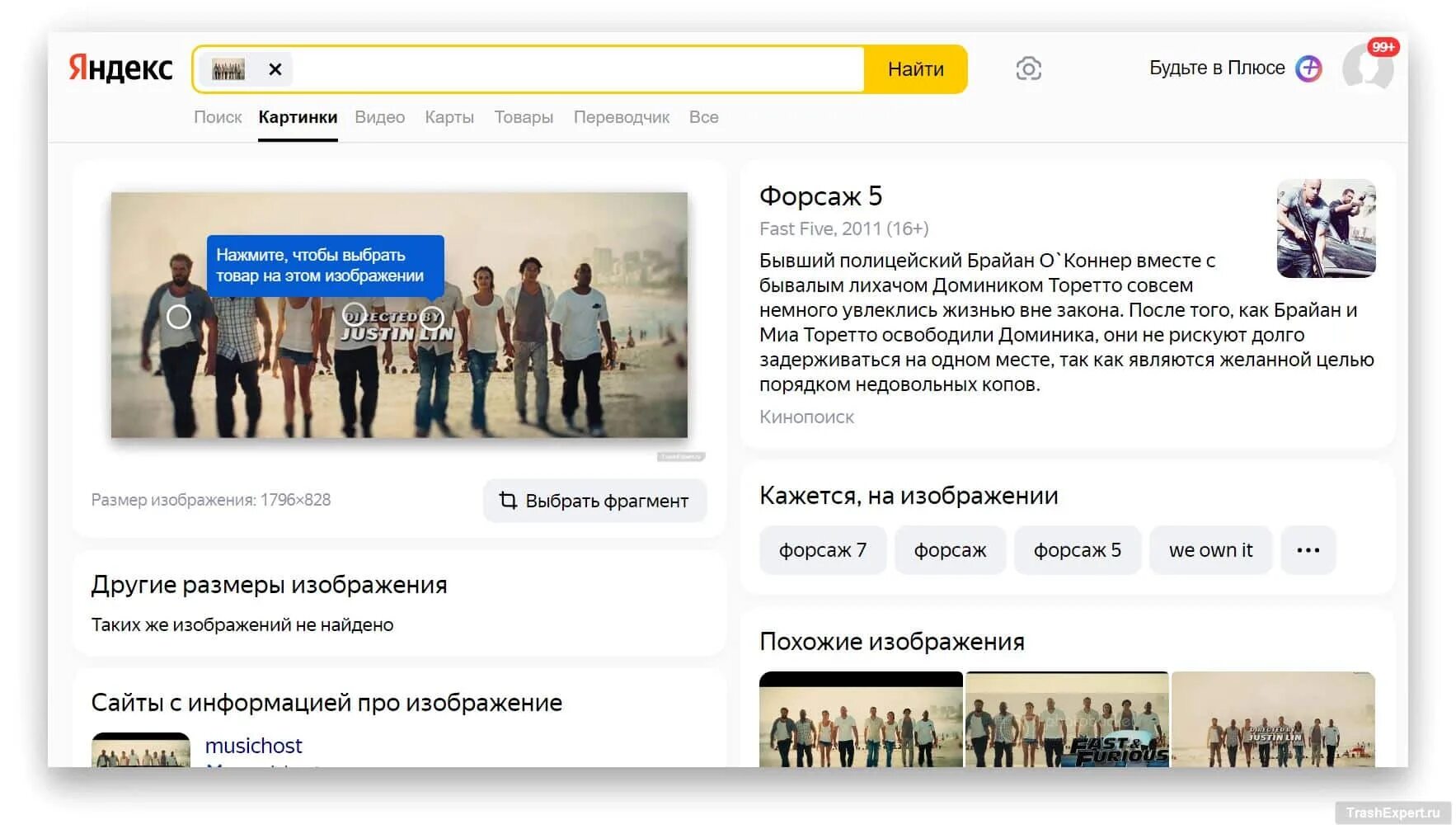This screenshot has height=829, width=1456.
Task: Open the musichost site link
Action: [253, 746]
